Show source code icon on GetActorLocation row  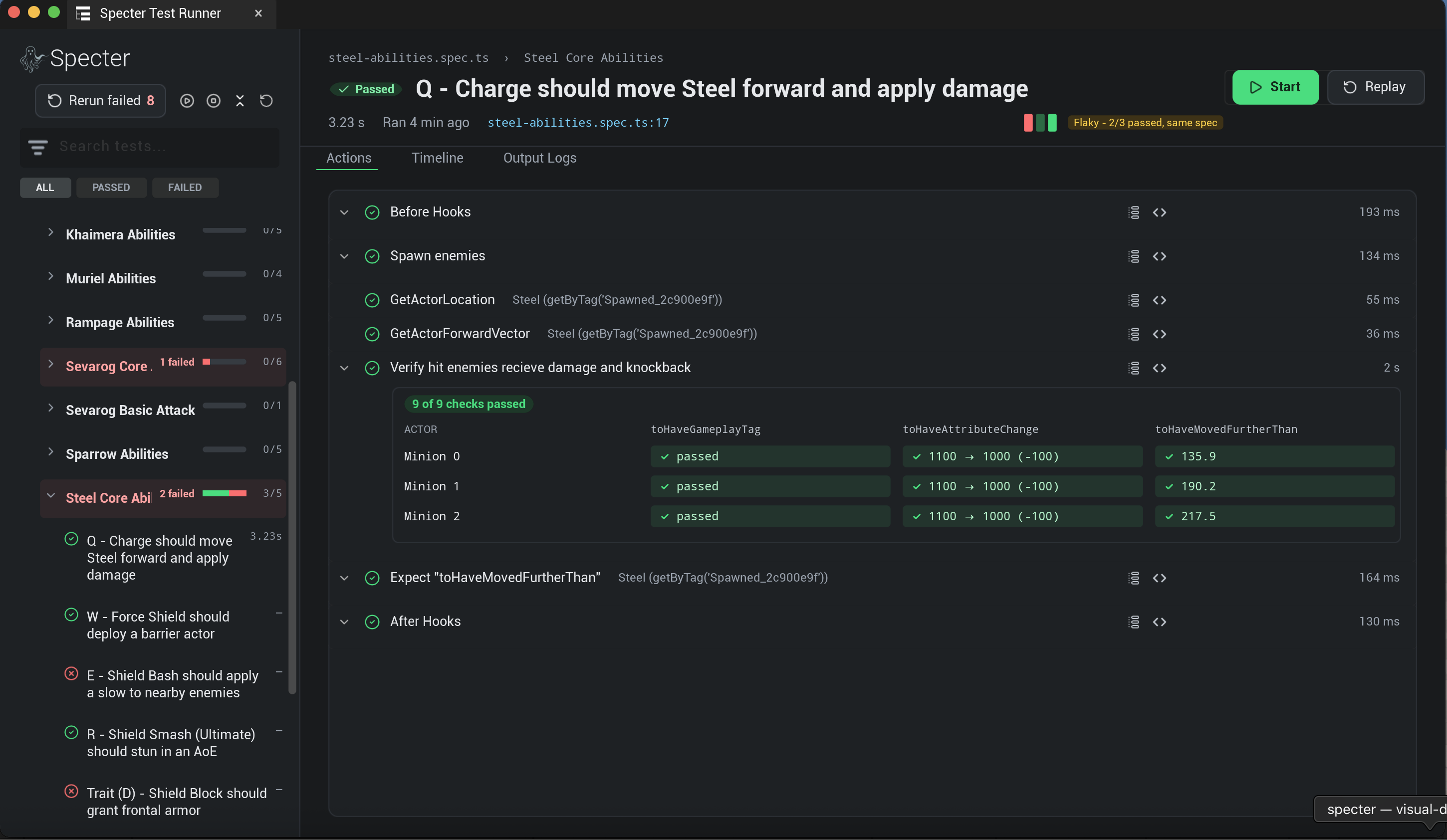1159,300
